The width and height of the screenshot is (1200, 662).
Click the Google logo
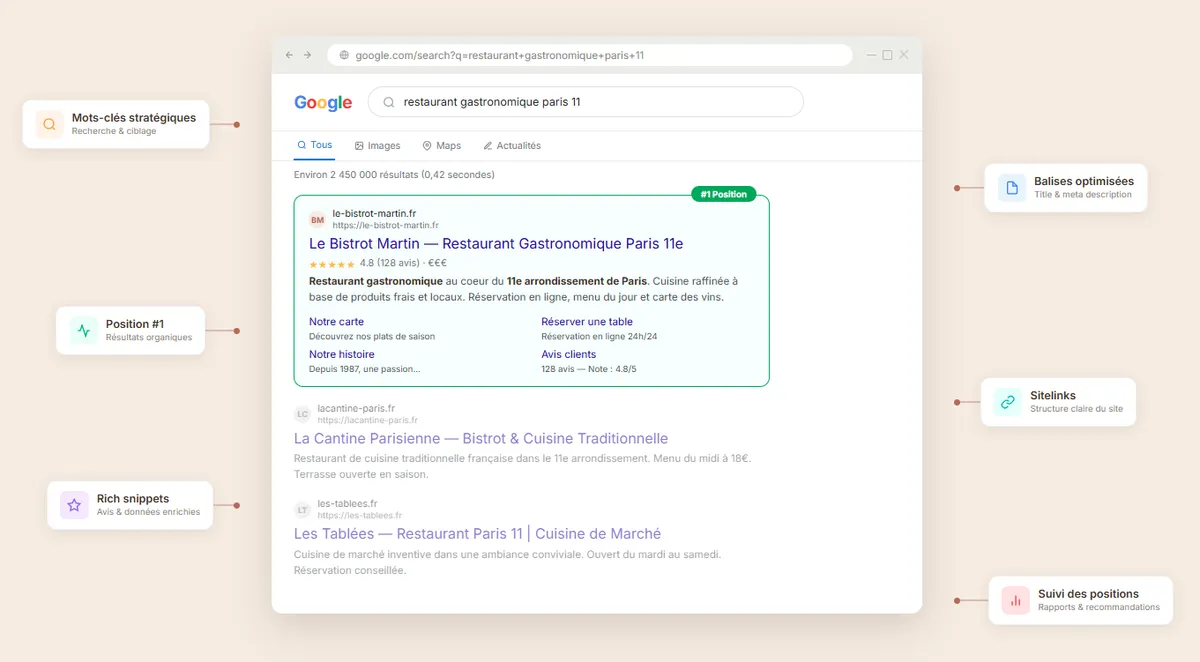point(323,102)
